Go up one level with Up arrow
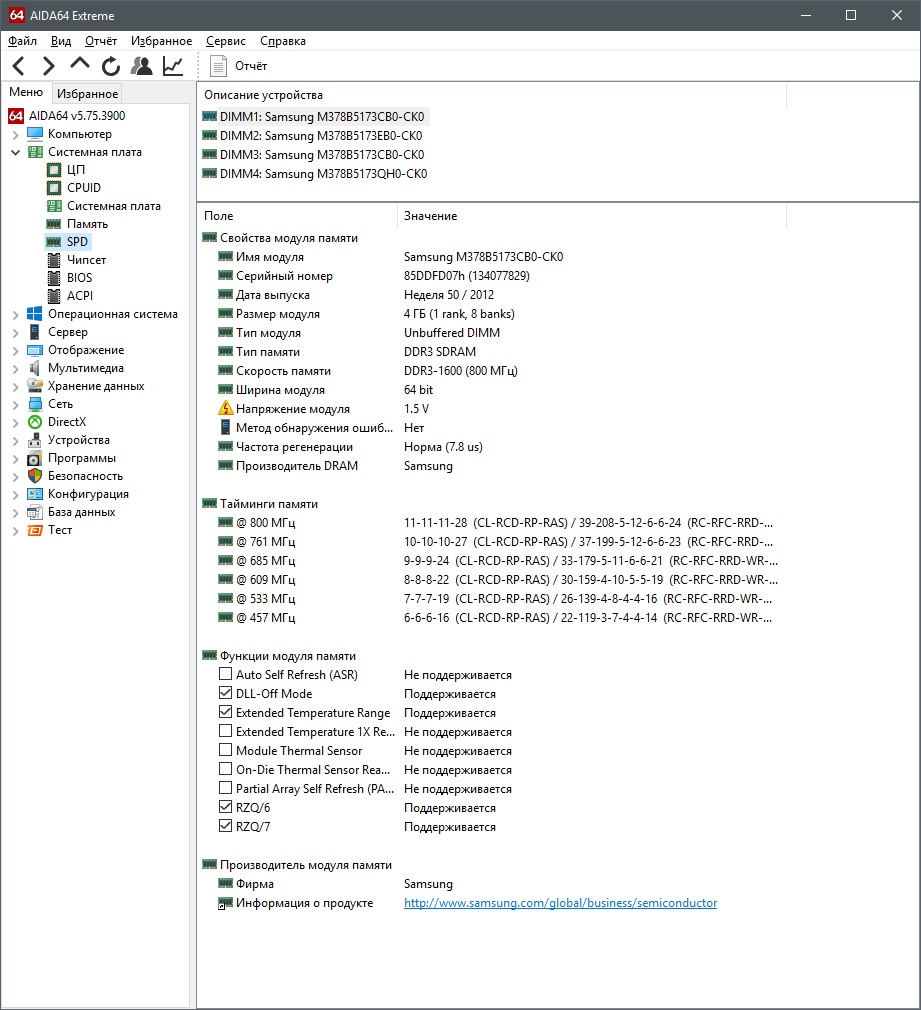This screenshot has height=1010, width=921. tap(79, 66)
